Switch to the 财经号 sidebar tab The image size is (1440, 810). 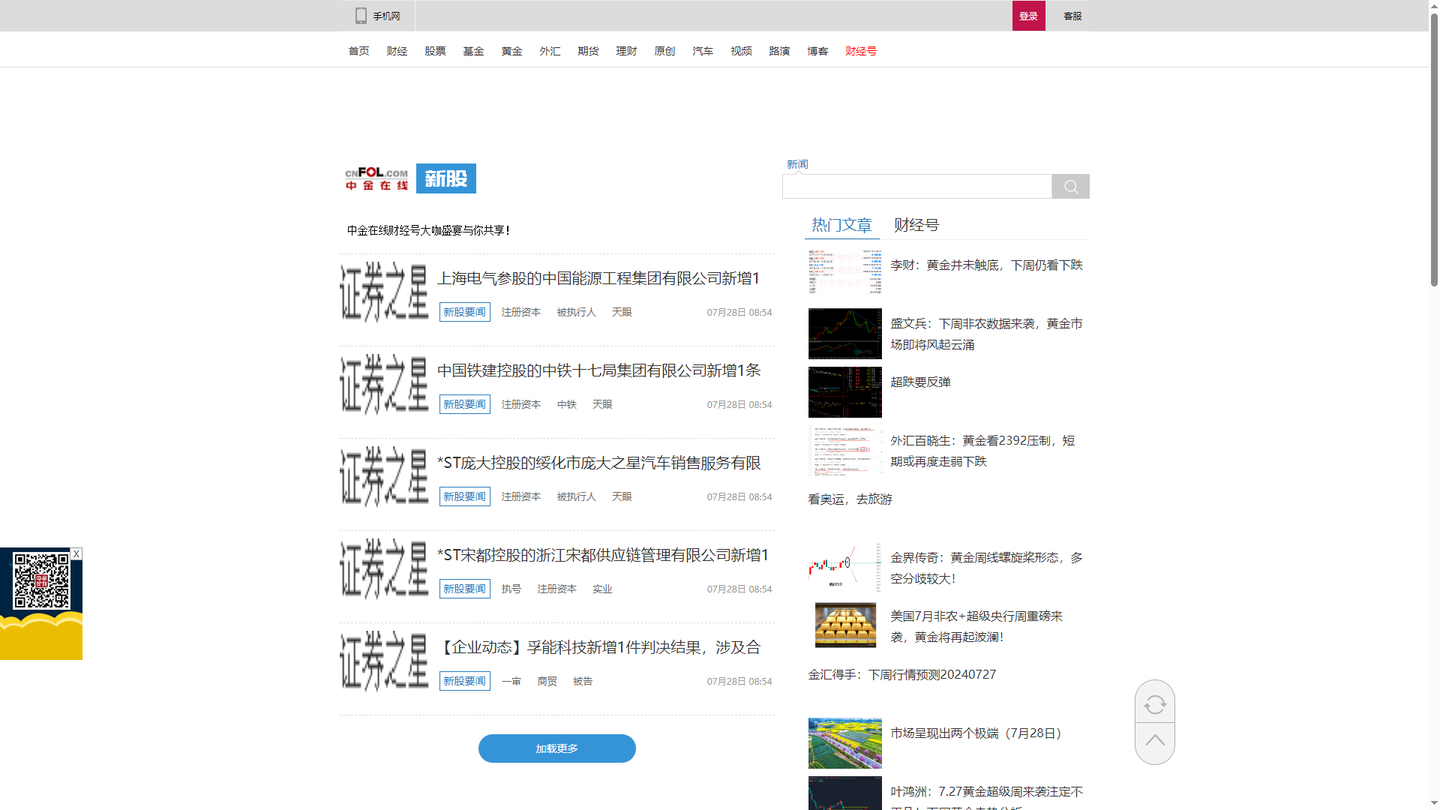tap(916, 225)
